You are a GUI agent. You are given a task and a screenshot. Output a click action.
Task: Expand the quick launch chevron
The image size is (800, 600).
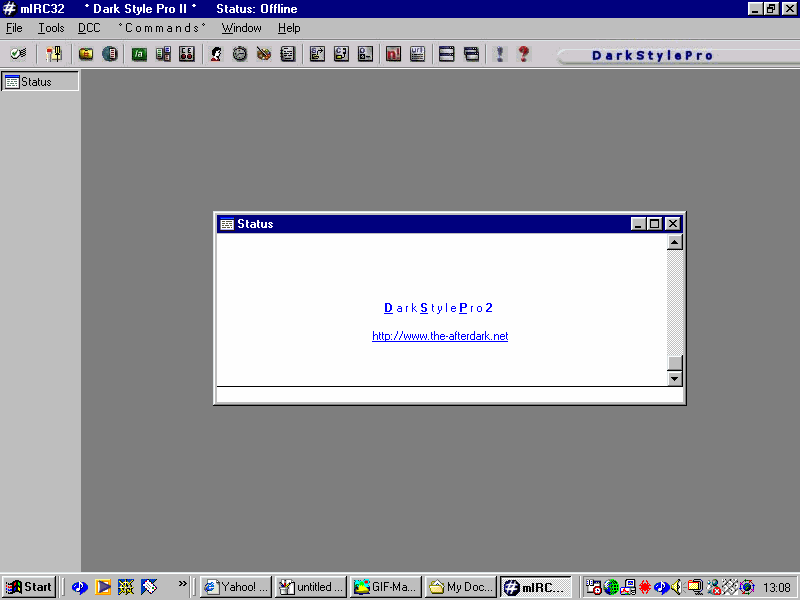182,584
